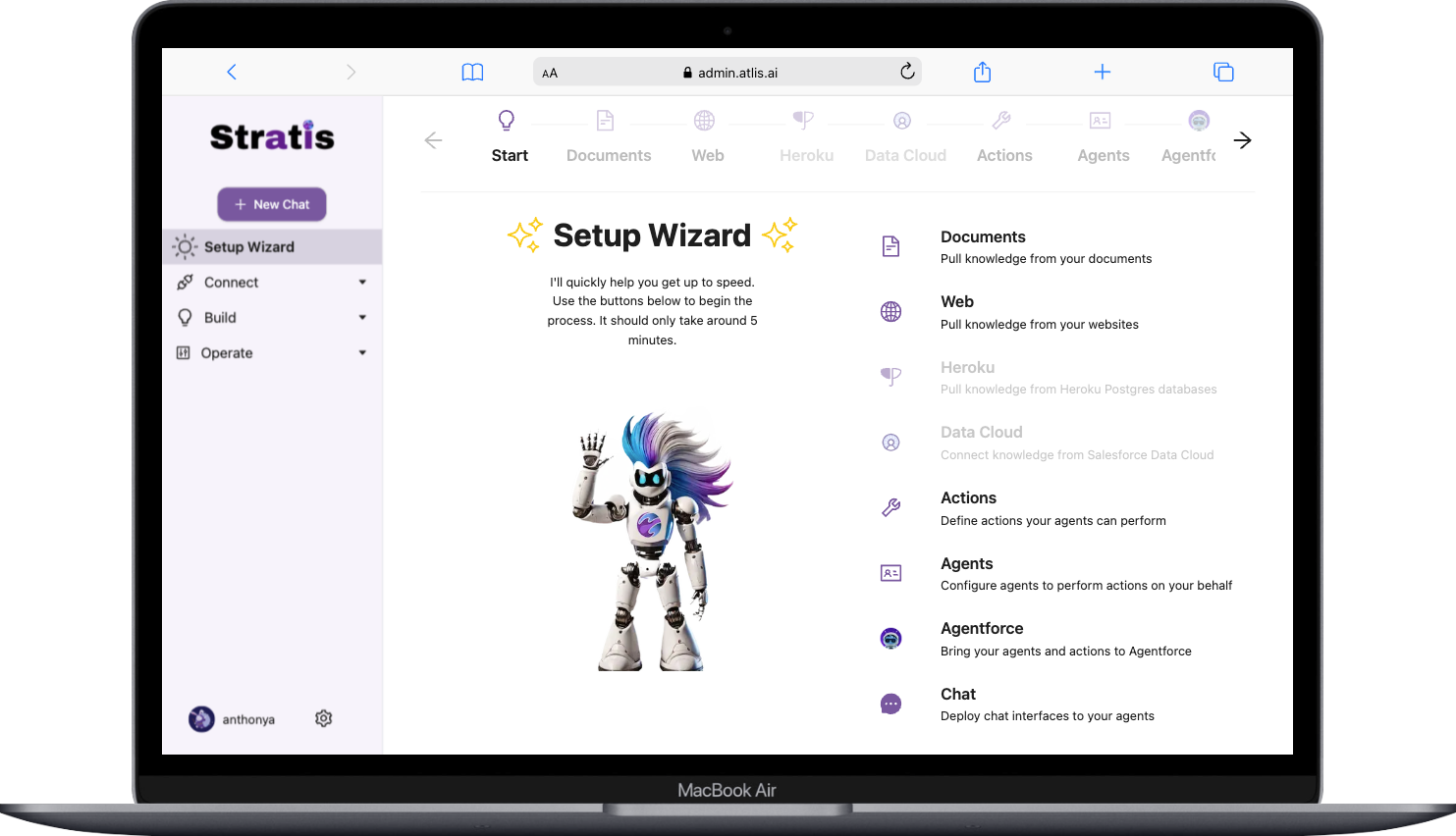Click the anthonya user avatar
Image resolution: width=1456 pixels, height=836 pixels.
(201, 719)
